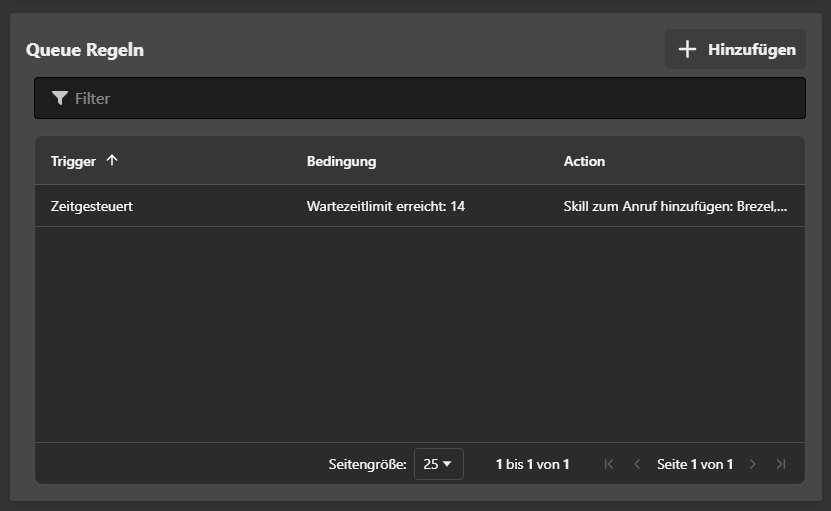
Task: Click the caret arrow in page size selector
Action: 447,464
